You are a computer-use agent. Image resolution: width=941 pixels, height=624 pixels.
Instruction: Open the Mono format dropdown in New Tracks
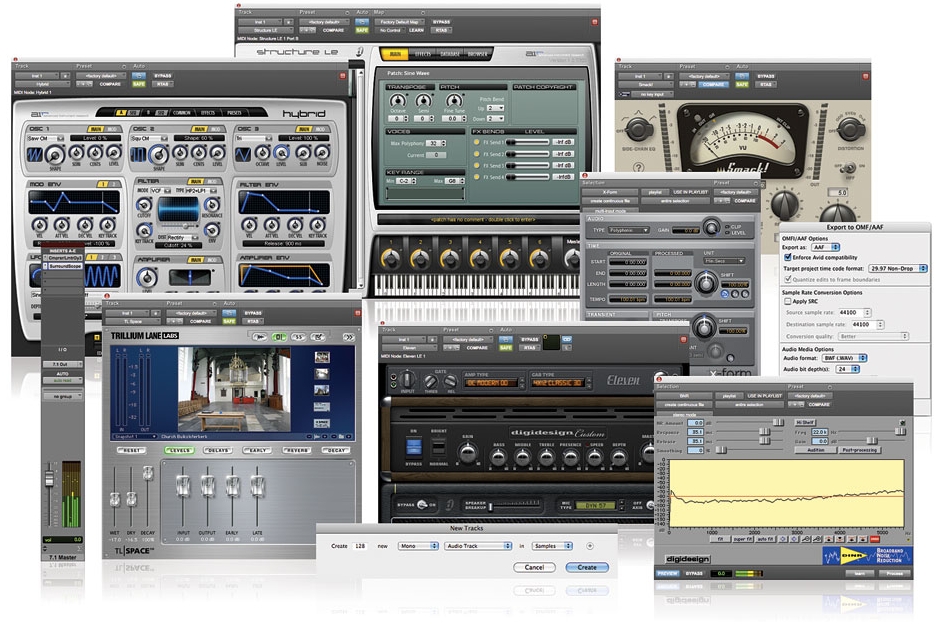coord(418,546)
